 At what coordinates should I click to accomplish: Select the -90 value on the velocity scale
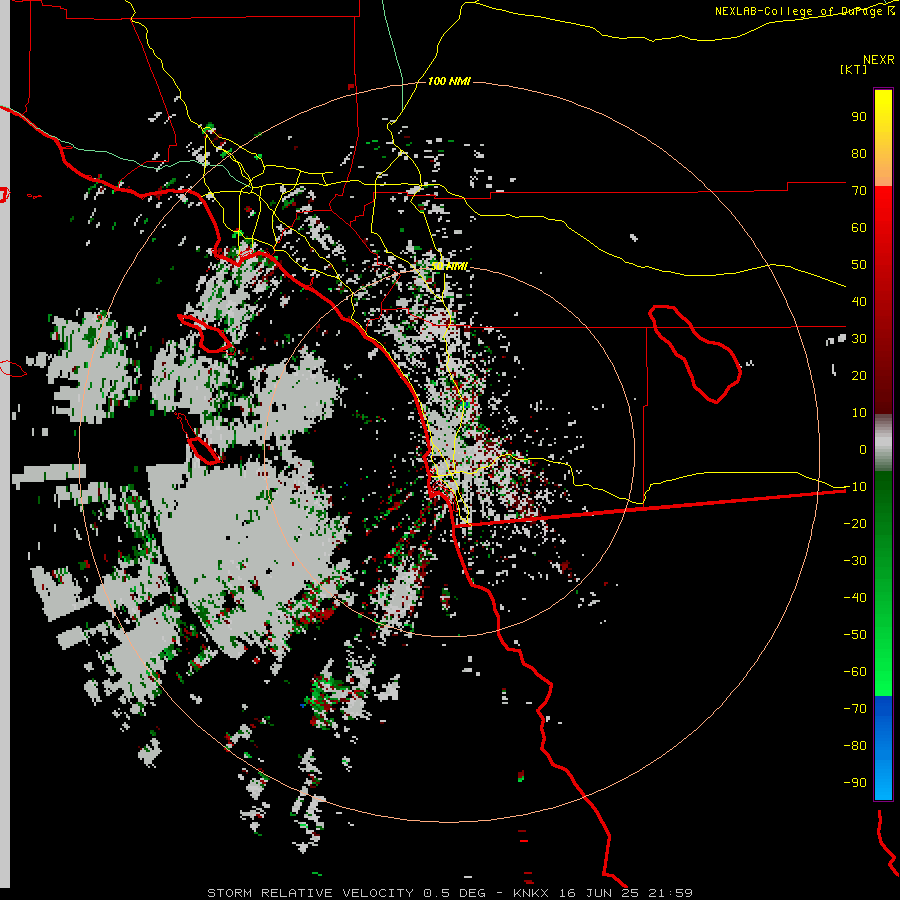point(855,783)
